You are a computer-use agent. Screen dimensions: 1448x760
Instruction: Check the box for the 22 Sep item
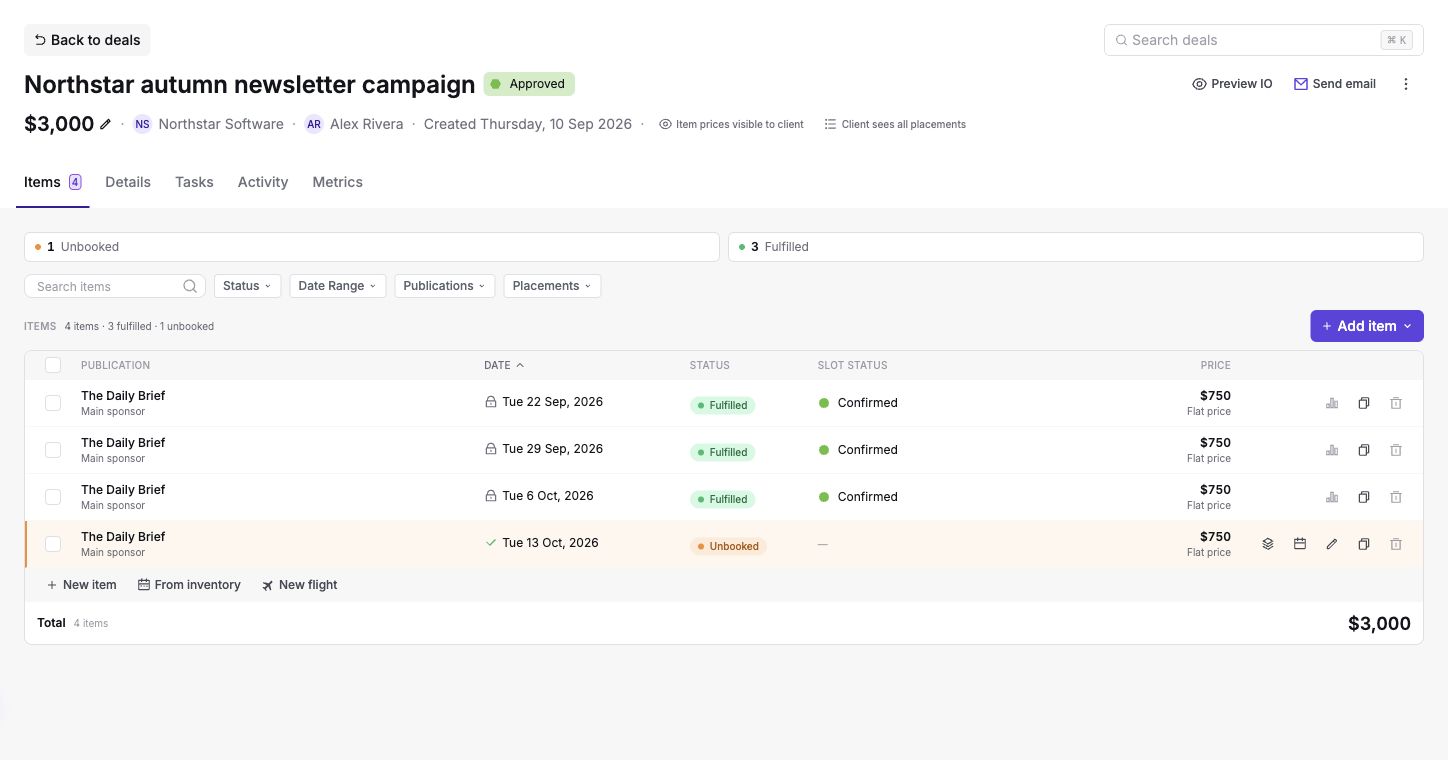(x=53, y=403)
